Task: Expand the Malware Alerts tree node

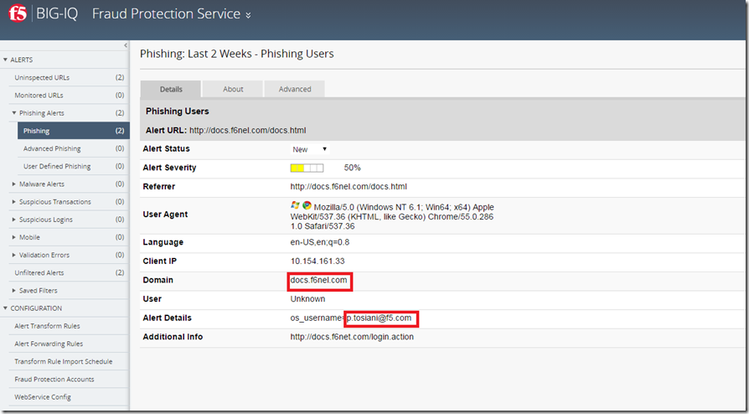Action: [x=13, y=184]
